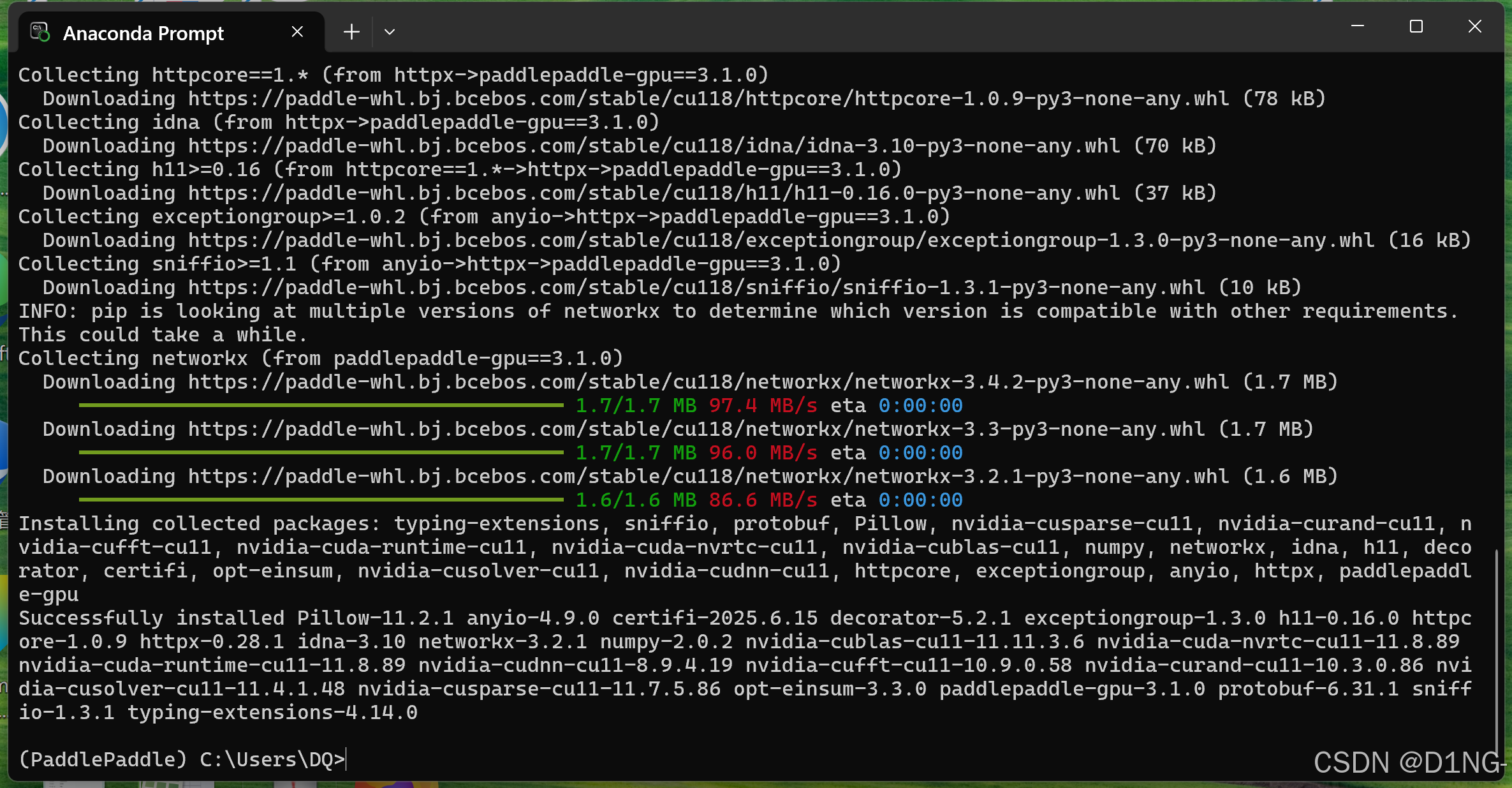The image size is (1512, 788).
Task: Open a new terminal tab with the plus icon
Action: point(351,31)
